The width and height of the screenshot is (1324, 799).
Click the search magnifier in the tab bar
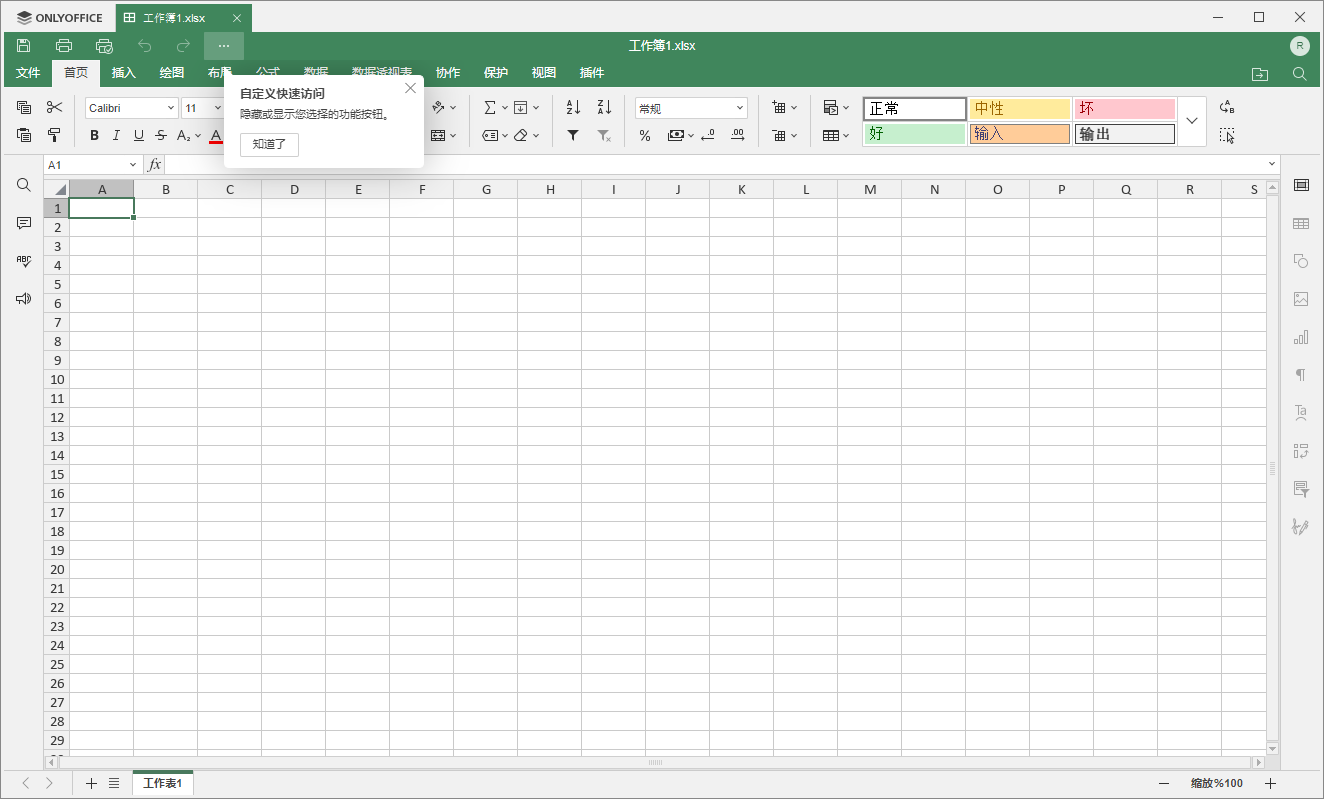pyautogui.click(x=1300, y=73)
